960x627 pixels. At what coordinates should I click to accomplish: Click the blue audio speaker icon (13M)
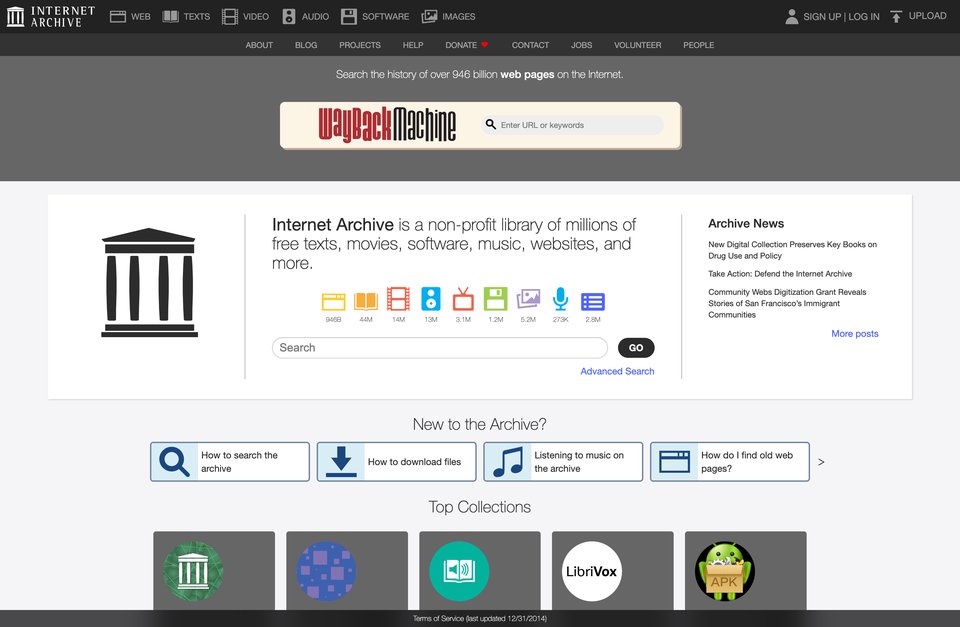point(431,299)
